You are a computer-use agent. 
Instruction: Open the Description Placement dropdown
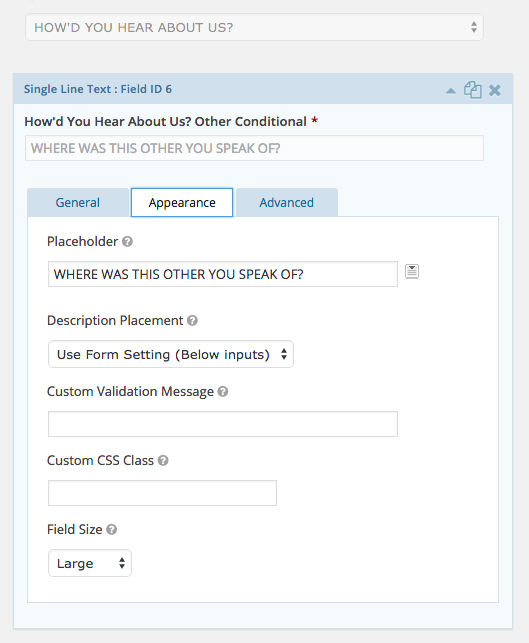pyautogui.click(x=171, y=354)
